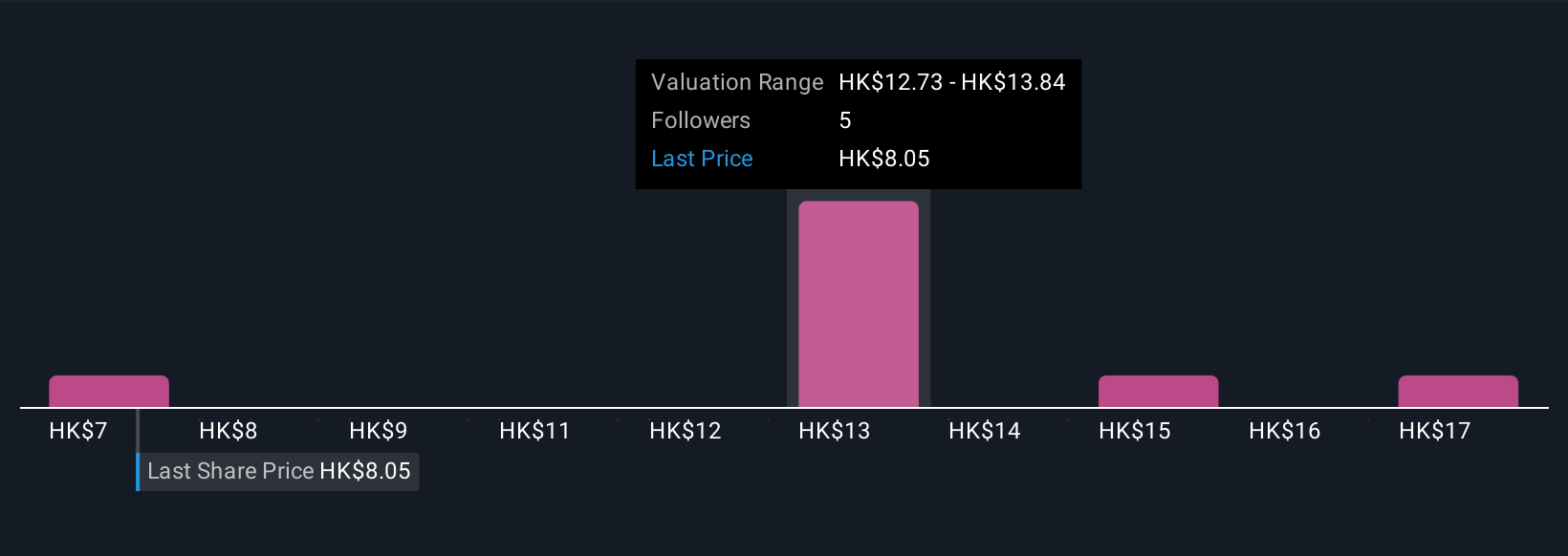The image size is (1568, 556).
Task: Click the Last Price link in tooltip
Action: pyautogui.click(x=702, y=159)
